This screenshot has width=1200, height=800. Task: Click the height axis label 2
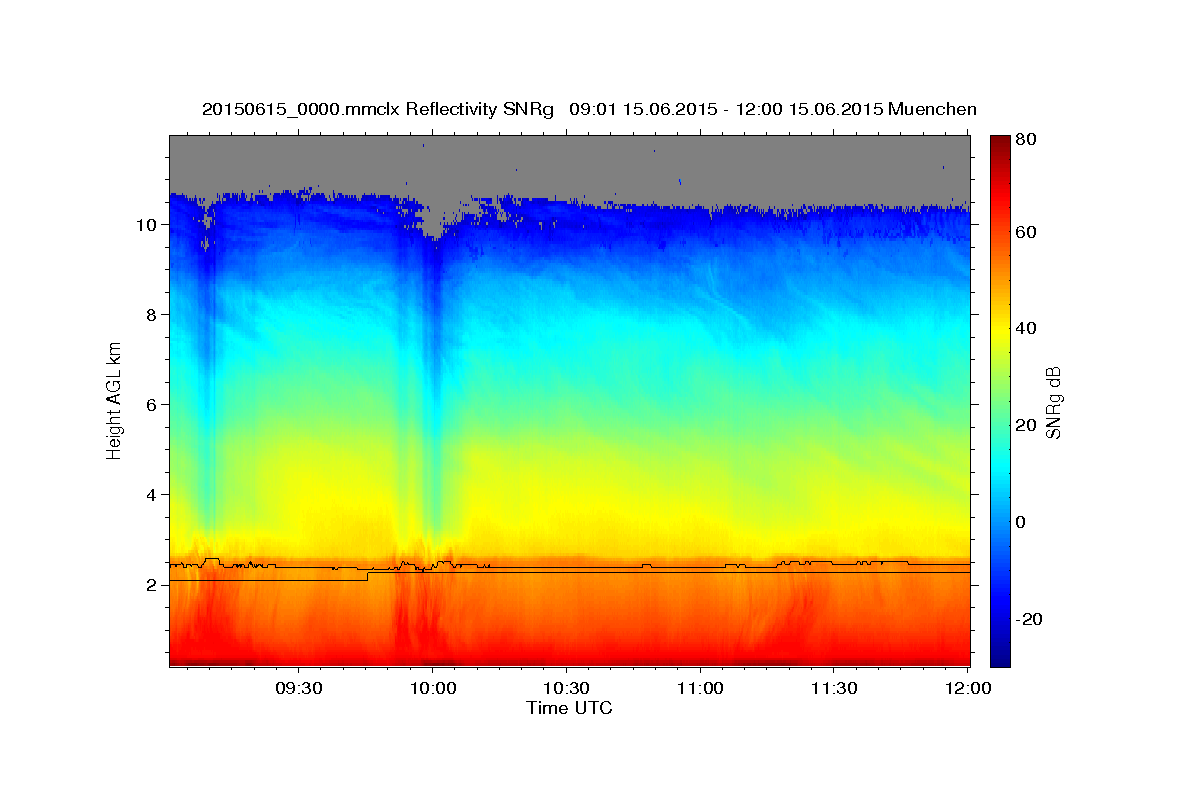150,585
